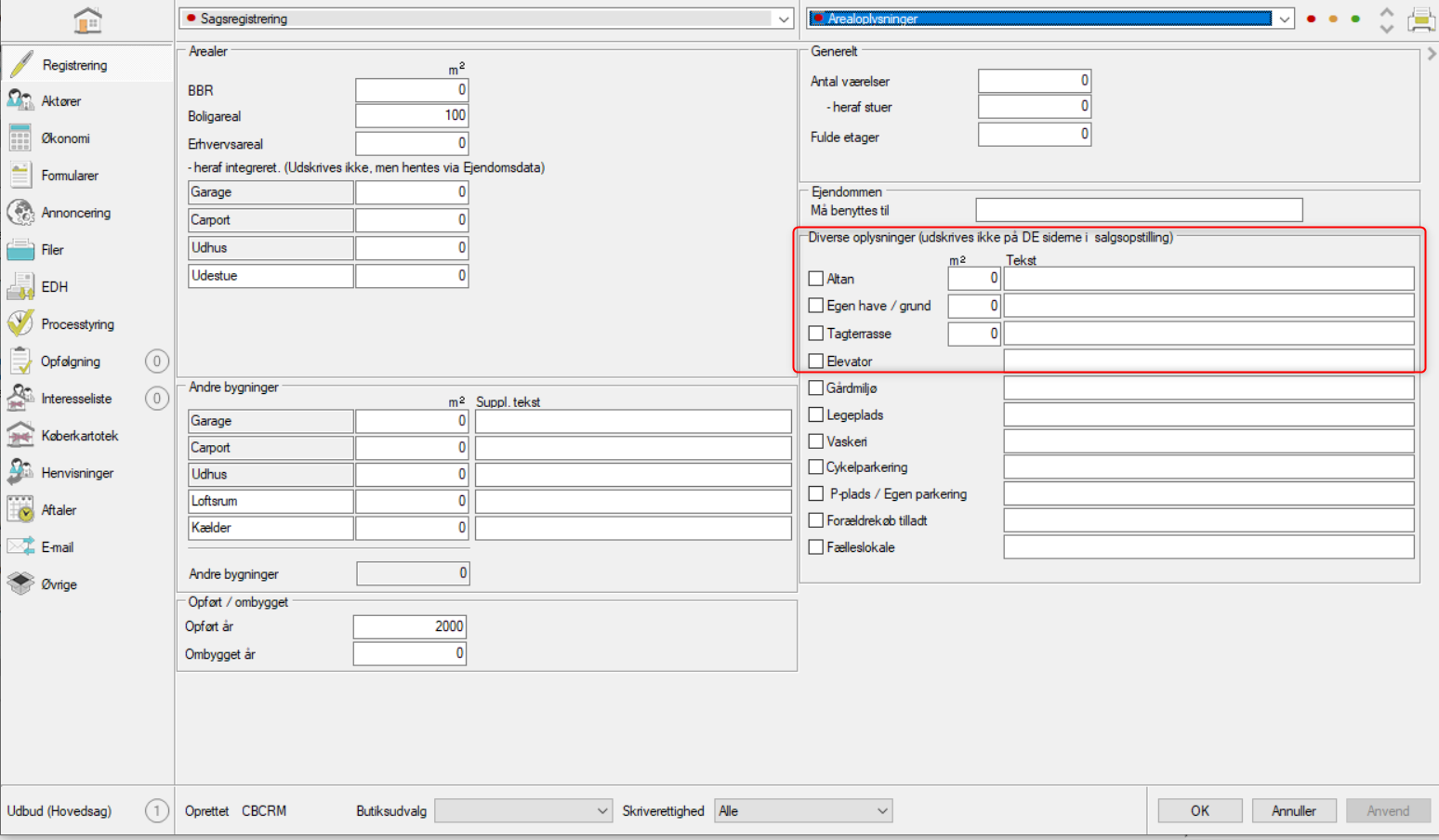
Task: Expand the Sagsregistrering dropdown
Action: 783,19
